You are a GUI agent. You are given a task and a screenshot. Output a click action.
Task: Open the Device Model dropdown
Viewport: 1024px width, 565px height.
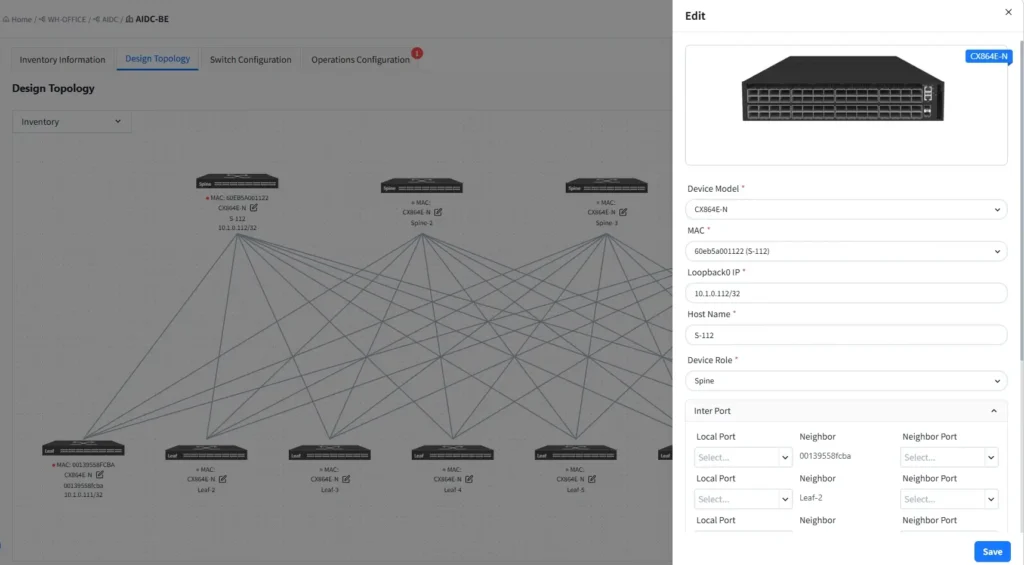845,209
